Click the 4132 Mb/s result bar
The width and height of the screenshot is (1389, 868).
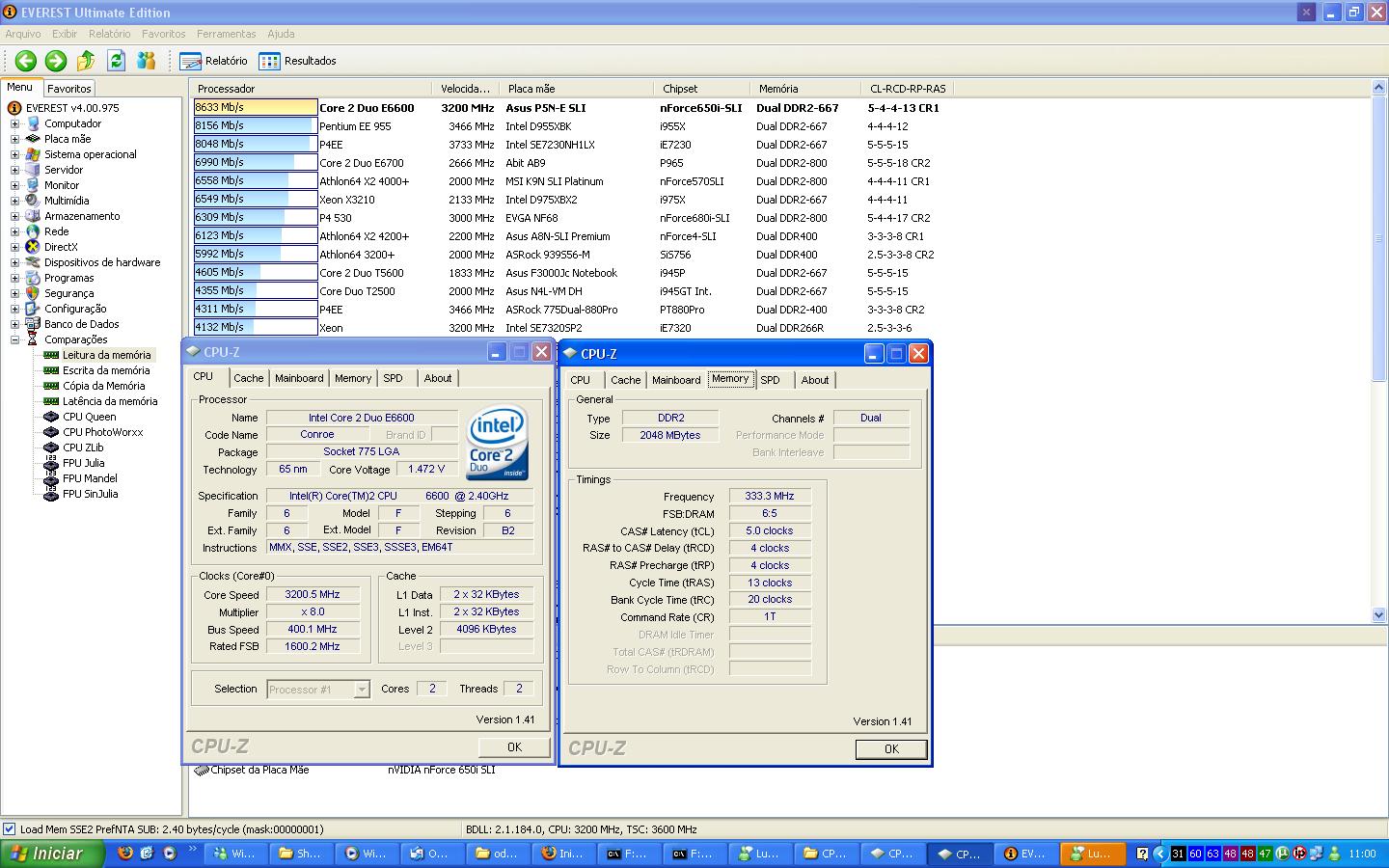coord(256,328)
